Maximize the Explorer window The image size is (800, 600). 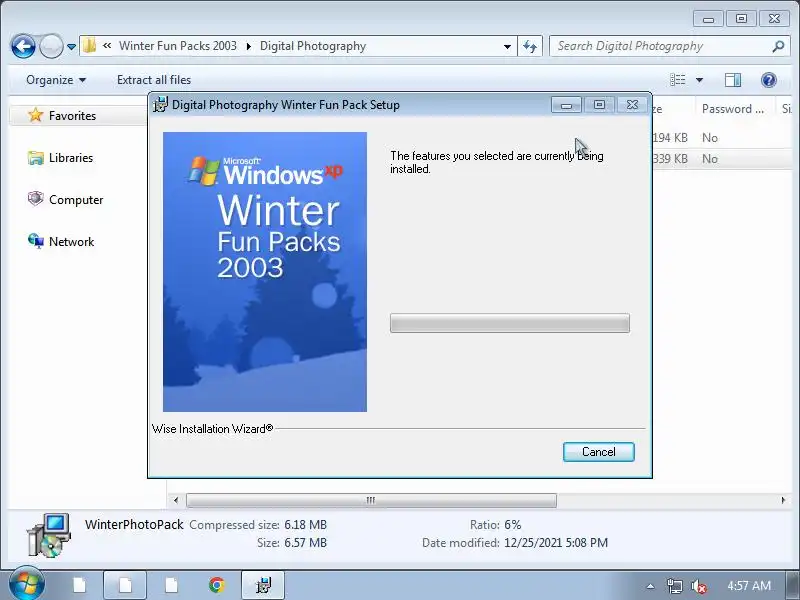[741, 19]
